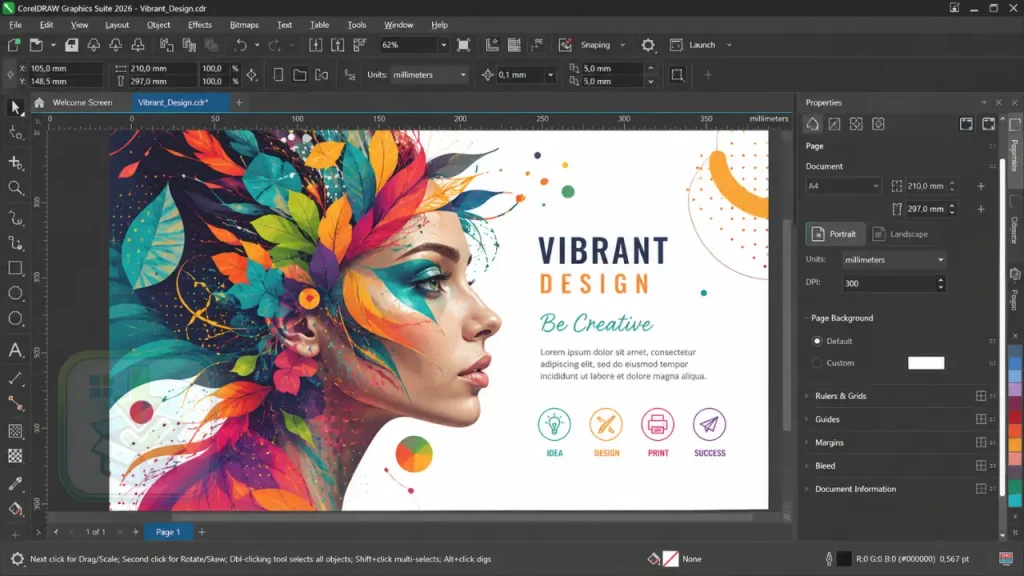Open the Layout menu
The width and height of the screenshot is (1024, 576).
(117, 25)
